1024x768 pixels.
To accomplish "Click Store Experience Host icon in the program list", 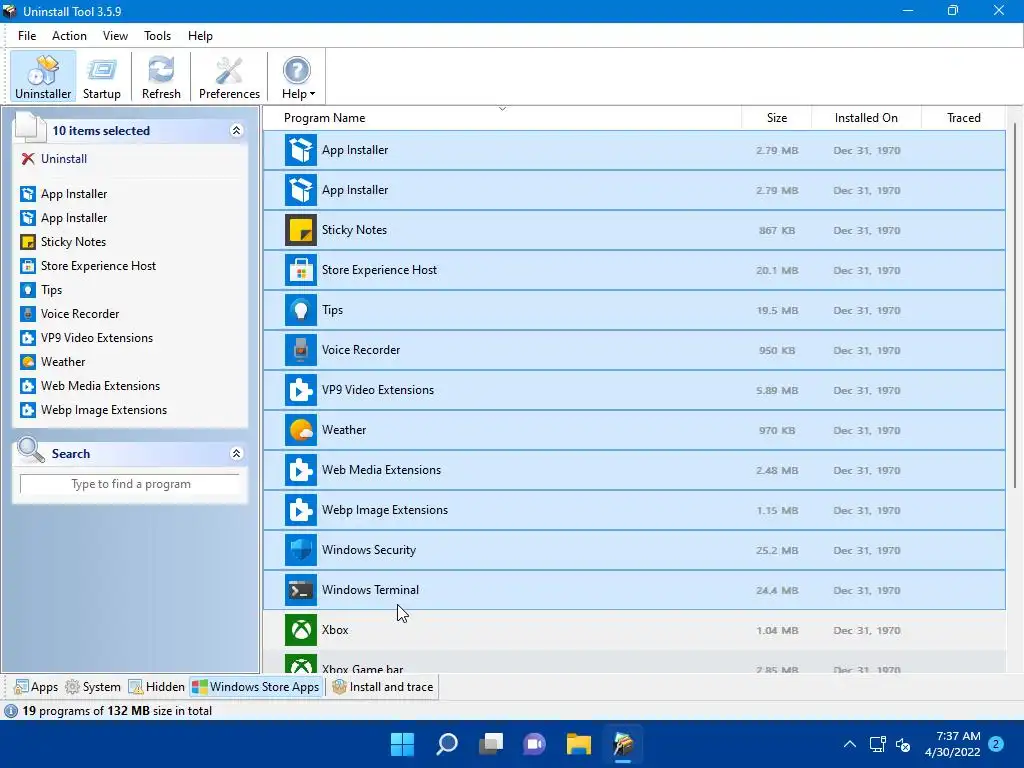I will click(x=301, y=270).
